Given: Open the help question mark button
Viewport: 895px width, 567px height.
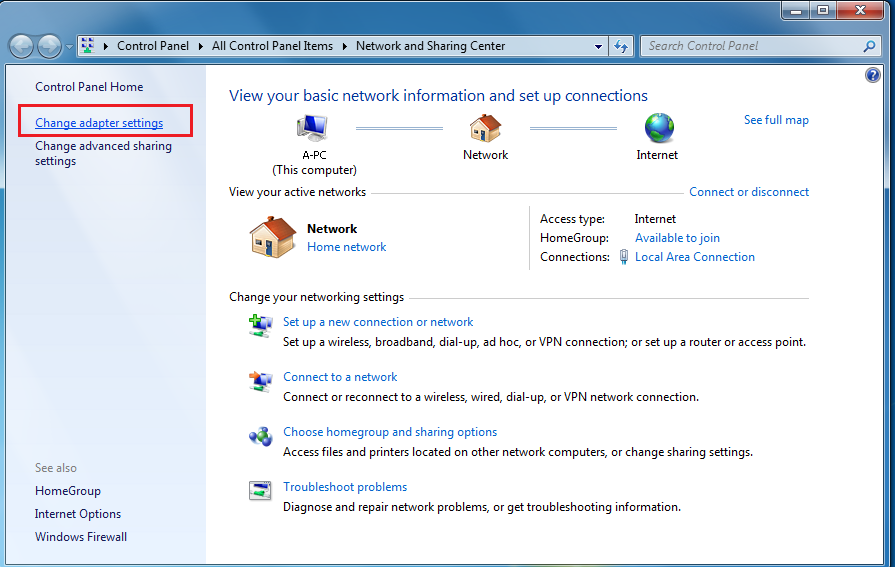Looking at the screenshot, I should coord(872,75).
